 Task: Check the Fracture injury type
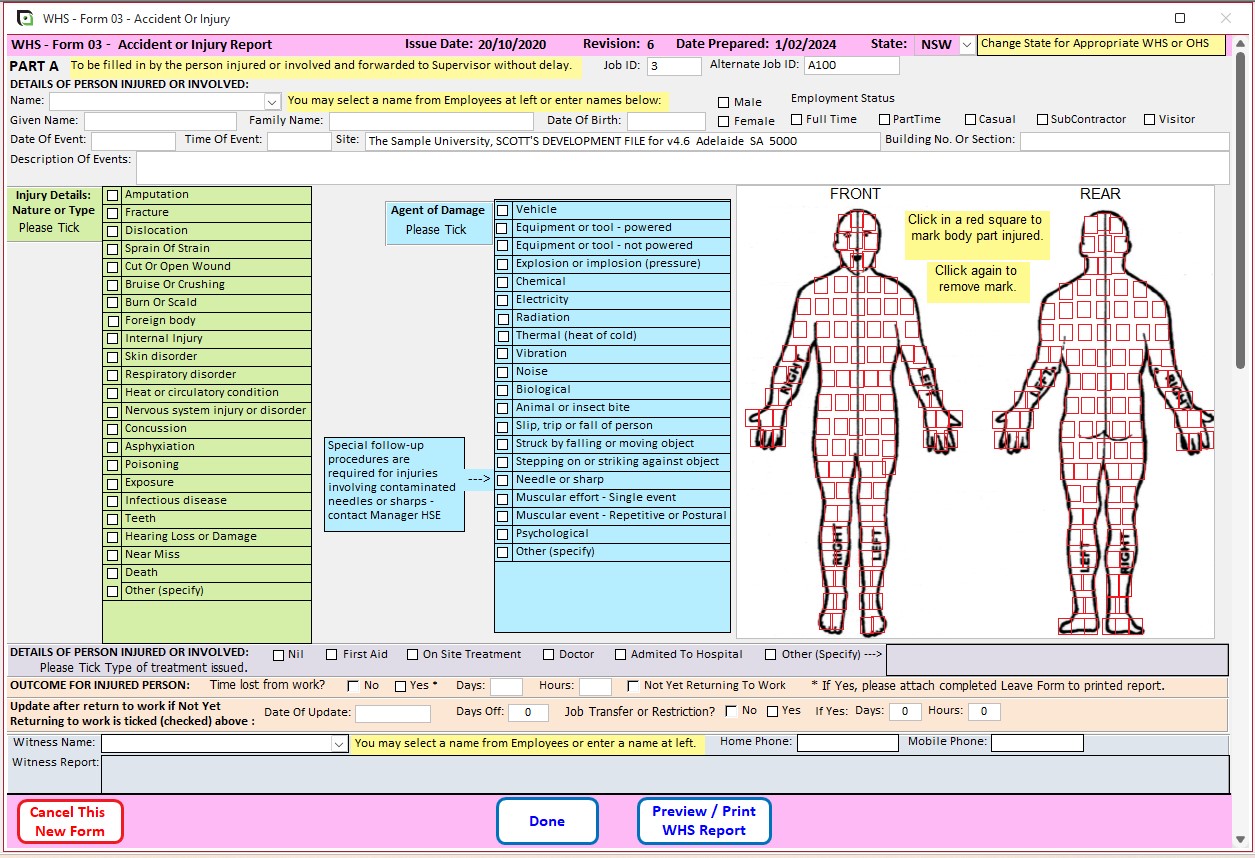pyautogui.click(x=112, y=212)
